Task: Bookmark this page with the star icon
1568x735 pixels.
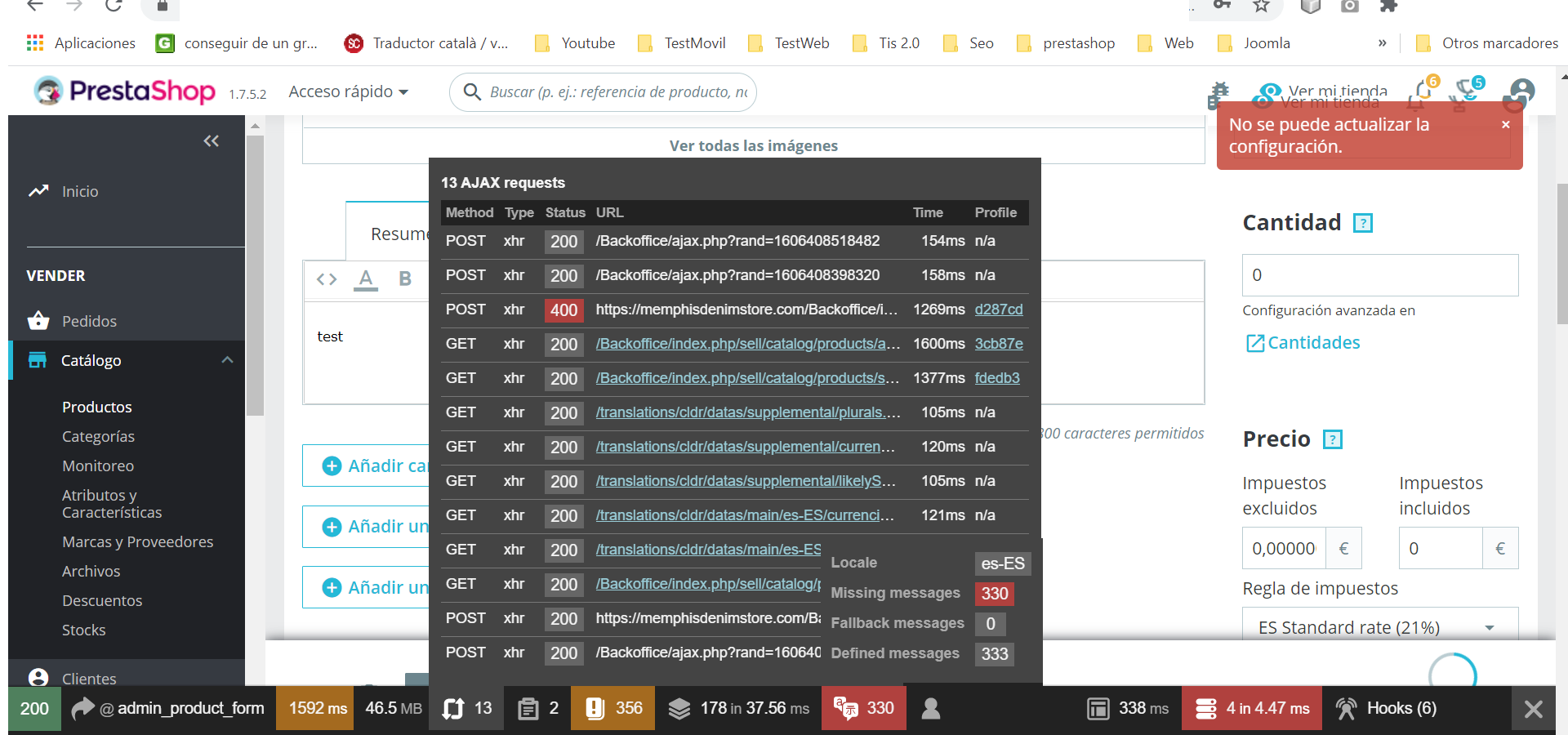Action: 1262,6
